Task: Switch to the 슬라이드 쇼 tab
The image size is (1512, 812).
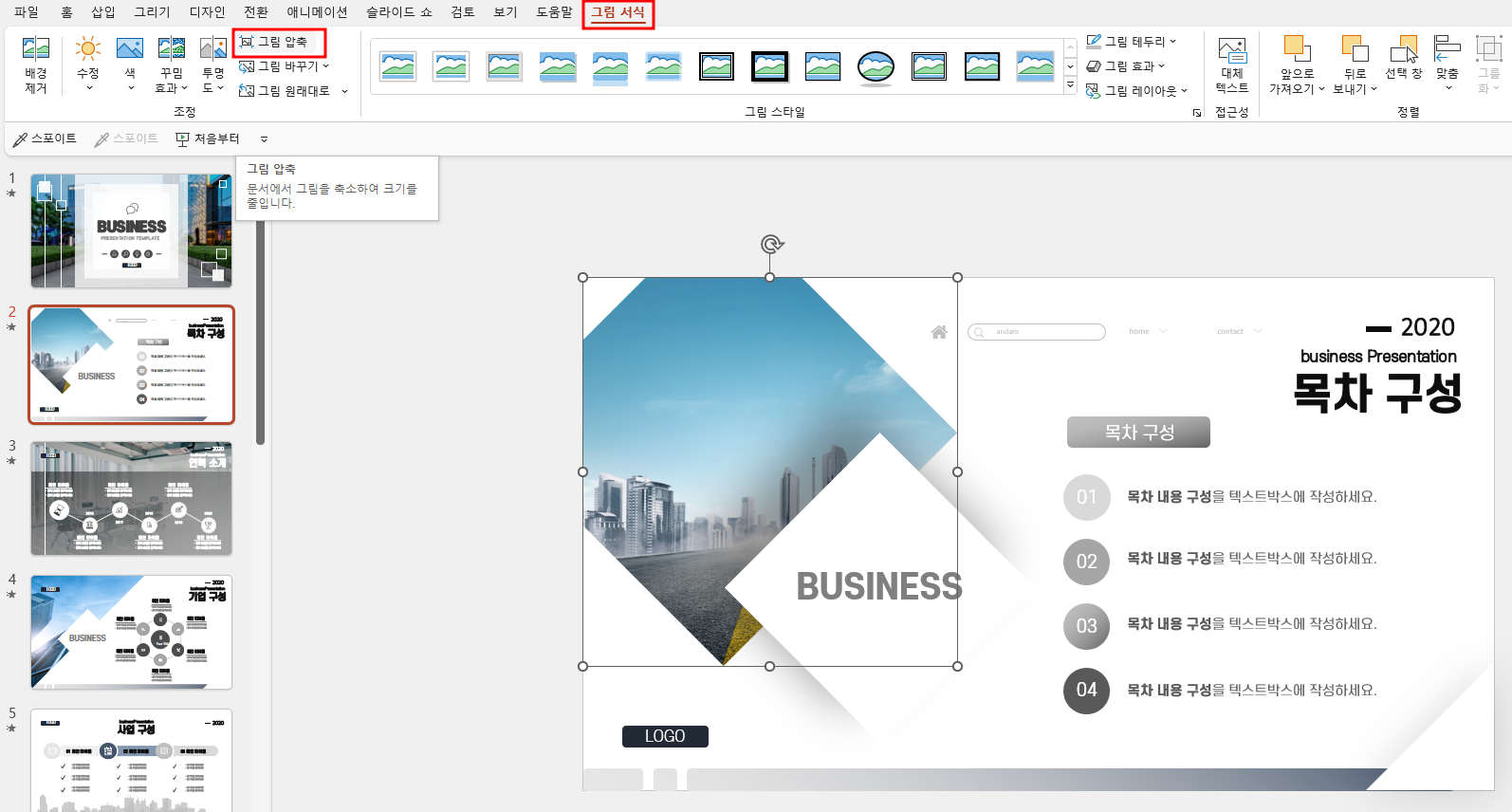Action: coord(399,12)
